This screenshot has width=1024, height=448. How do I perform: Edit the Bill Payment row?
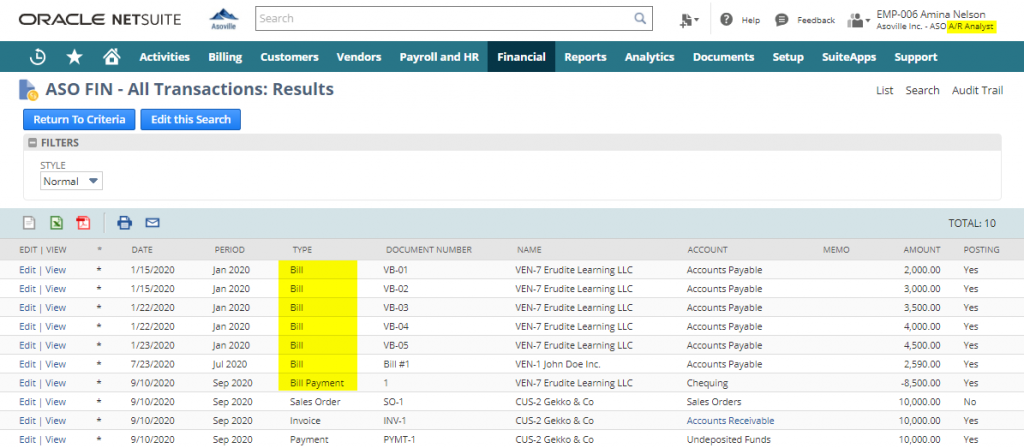[27, 383]
